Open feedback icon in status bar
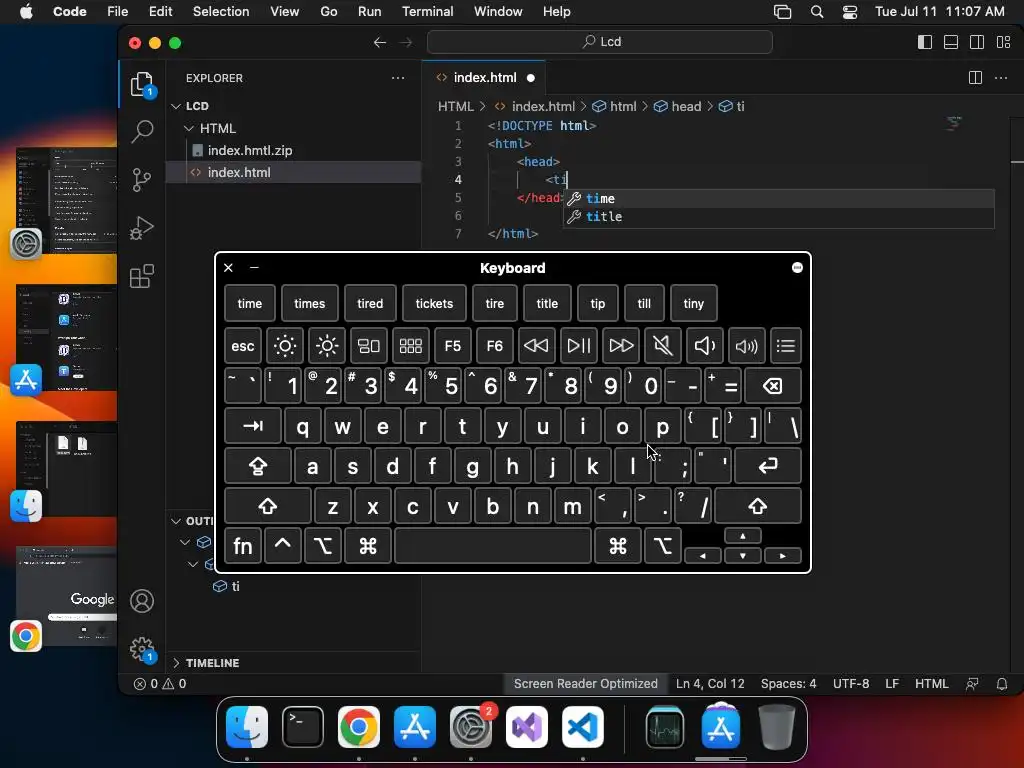Image resolution: width=1024 pixels, height=768 pixels. point(972,684)
